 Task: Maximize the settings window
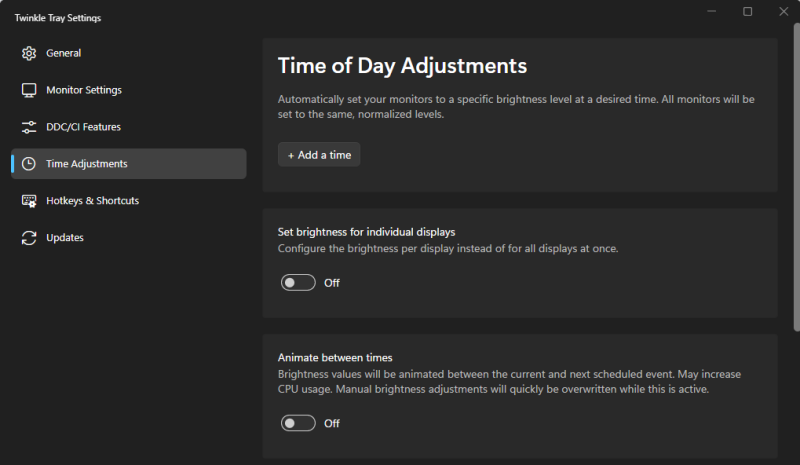tap(747, 11)
